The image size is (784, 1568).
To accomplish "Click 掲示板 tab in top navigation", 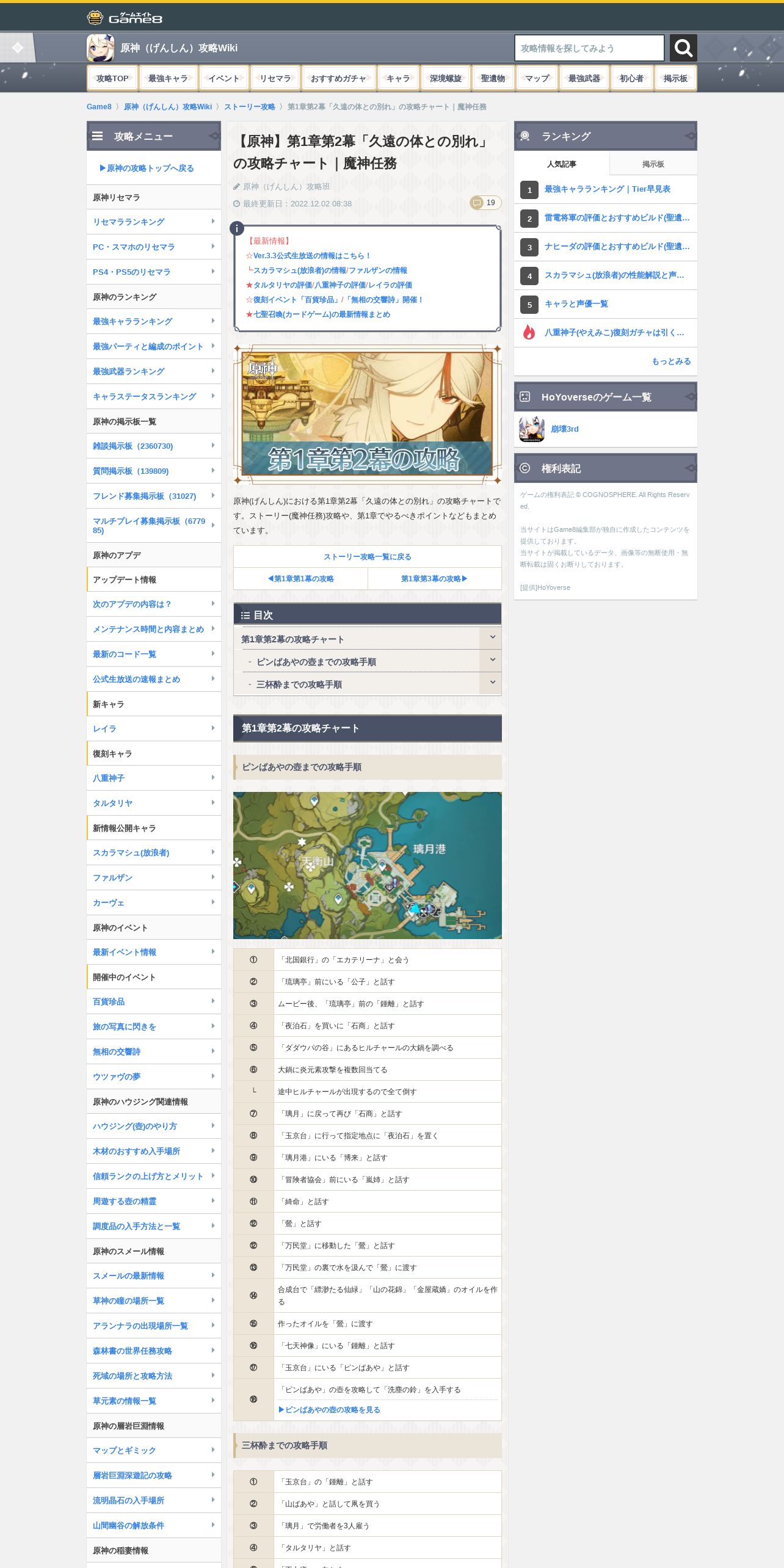I will tap(675, 78).
